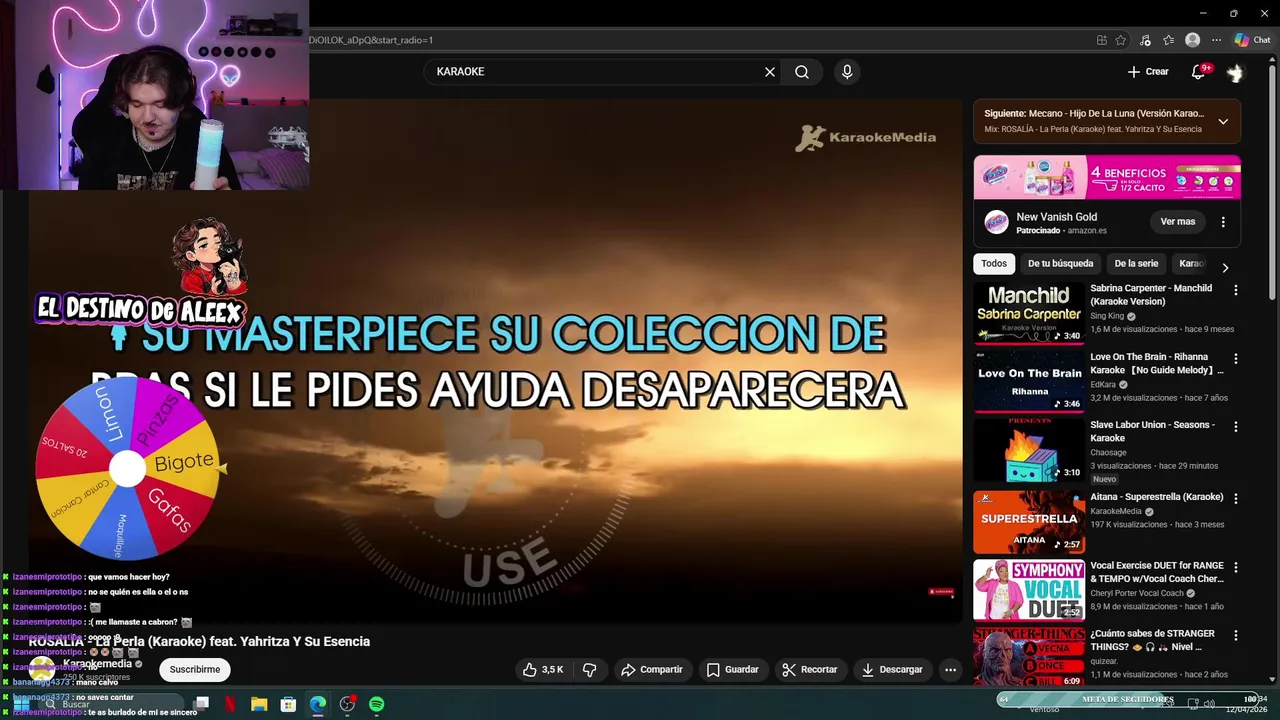
Task: Open more options for Aitana Superestrella video
Action: (x=1235, y=498)
